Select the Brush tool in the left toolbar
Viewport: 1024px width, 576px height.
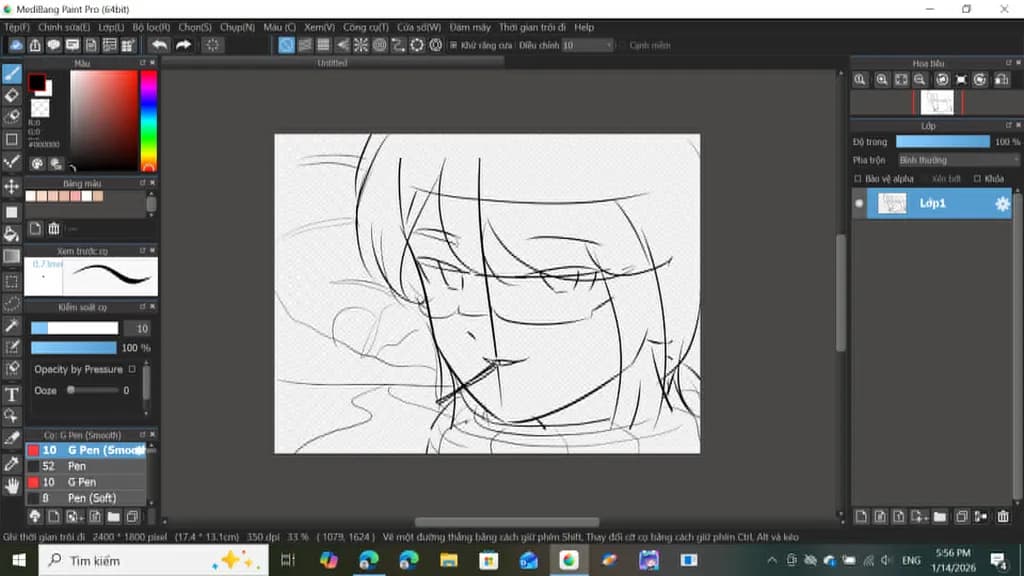12,73
